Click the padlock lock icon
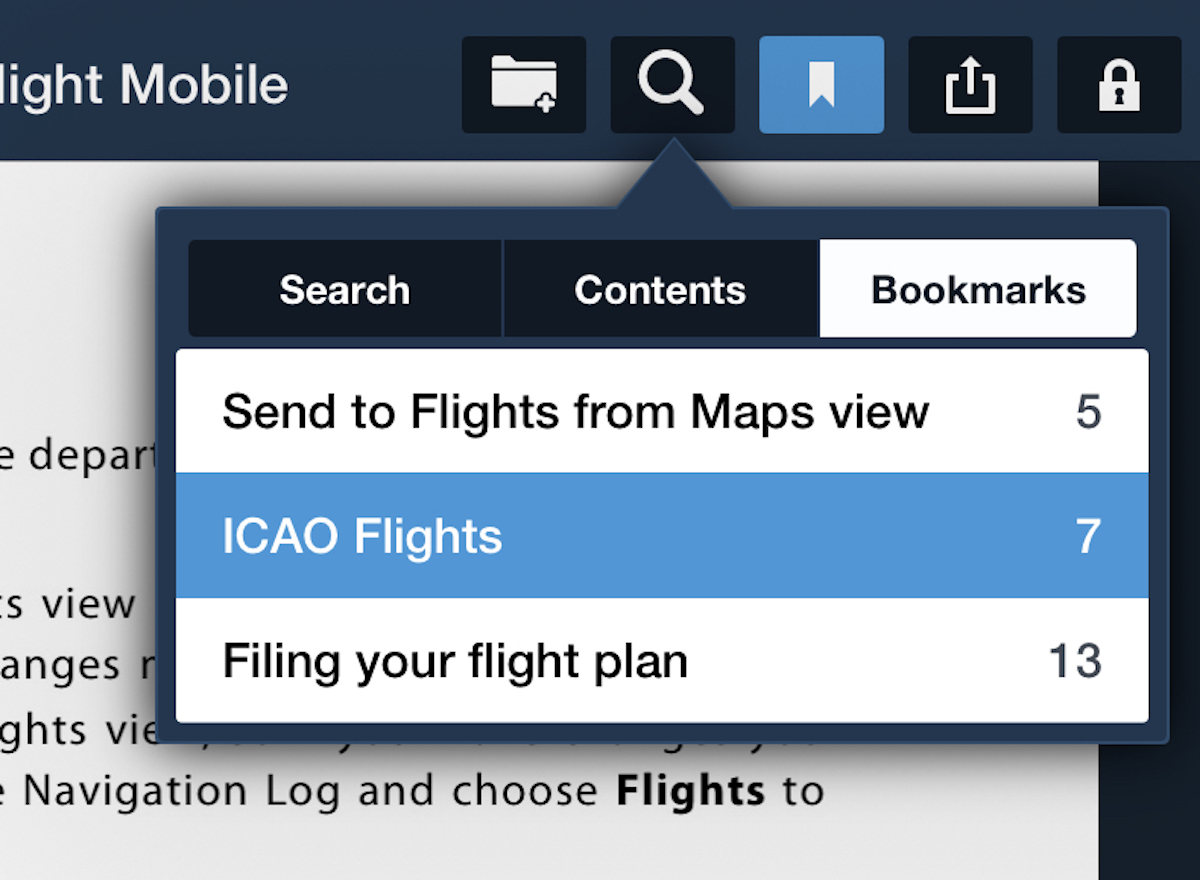The image size is (1200, 880). click(x=1119, y=85)
